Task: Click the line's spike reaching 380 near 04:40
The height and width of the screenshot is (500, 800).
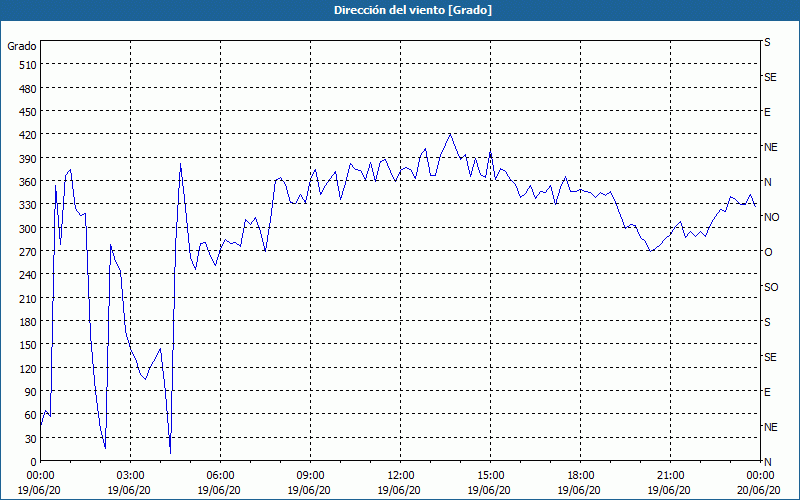Action: point(181,165)
